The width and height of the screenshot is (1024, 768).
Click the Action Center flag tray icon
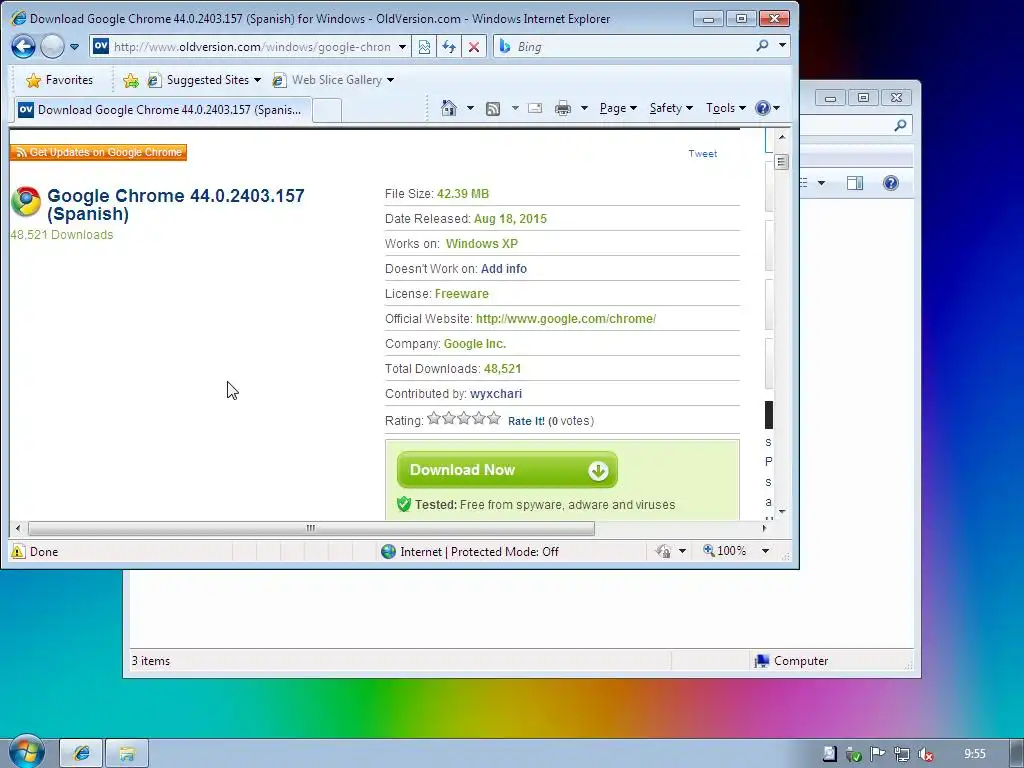877,754
